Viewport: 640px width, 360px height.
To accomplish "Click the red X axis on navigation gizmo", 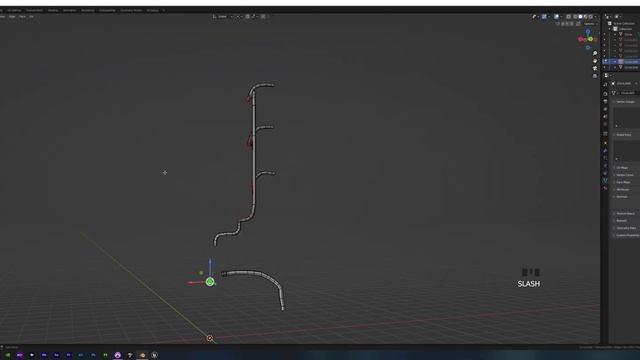I will click(x=580, y=39).
